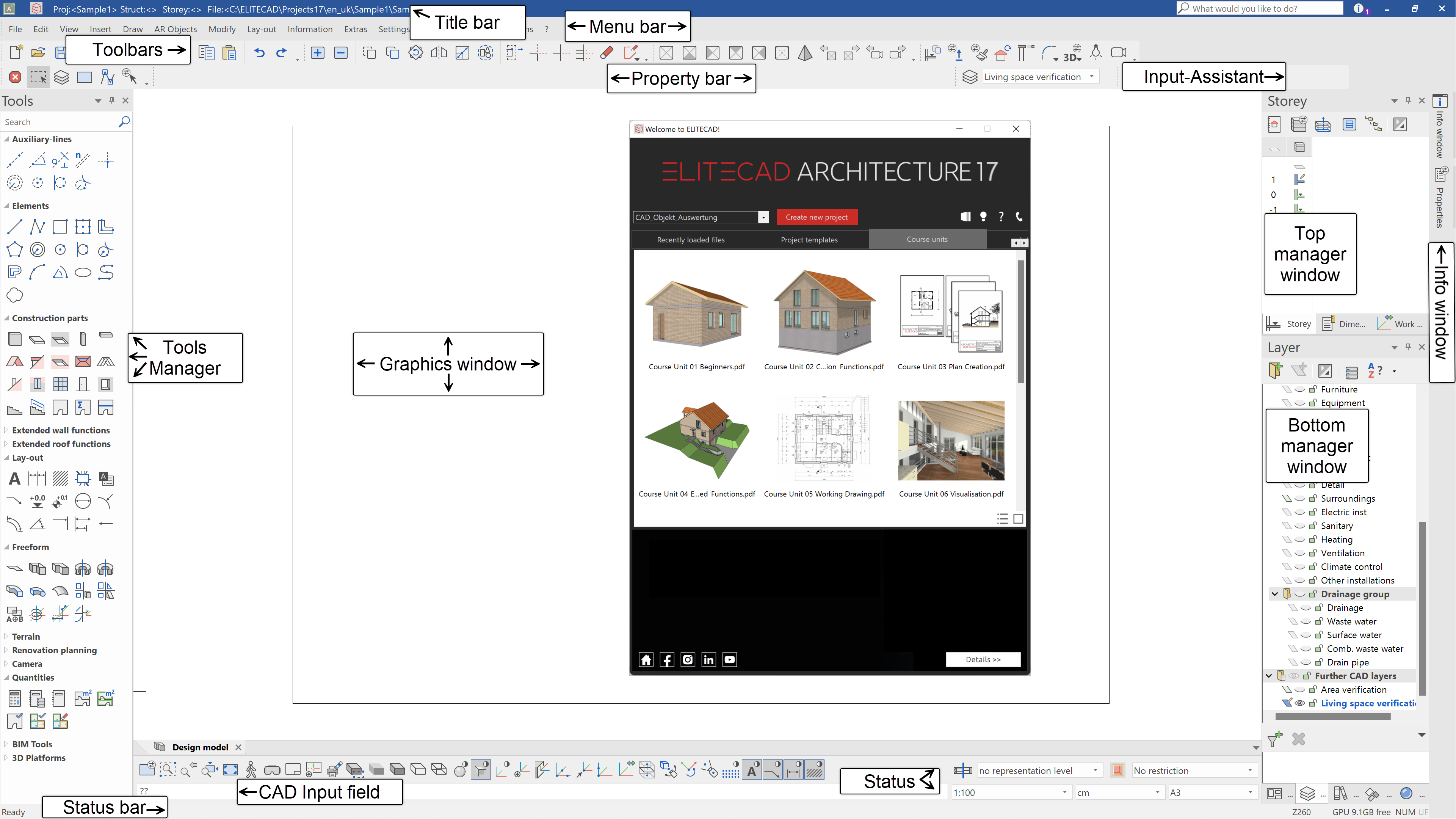Open the Information menu

310,29
